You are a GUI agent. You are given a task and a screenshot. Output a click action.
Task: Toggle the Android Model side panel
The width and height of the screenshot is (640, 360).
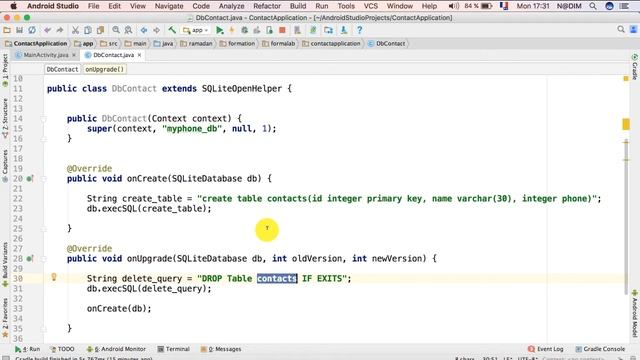click(635, 313)
